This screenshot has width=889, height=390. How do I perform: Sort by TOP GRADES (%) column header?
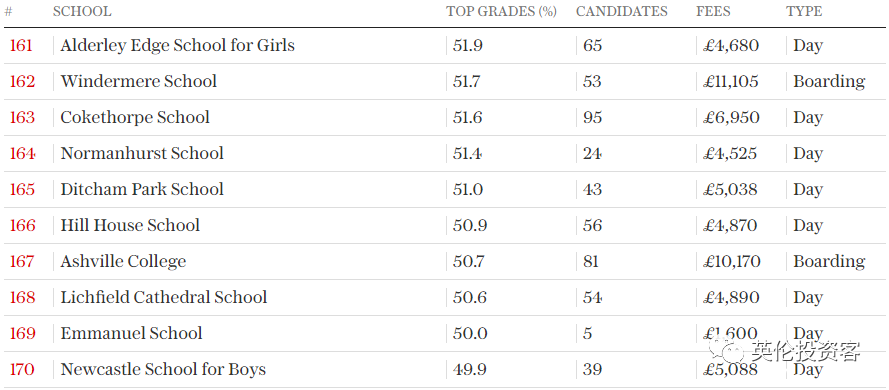(x=501, y=11)
